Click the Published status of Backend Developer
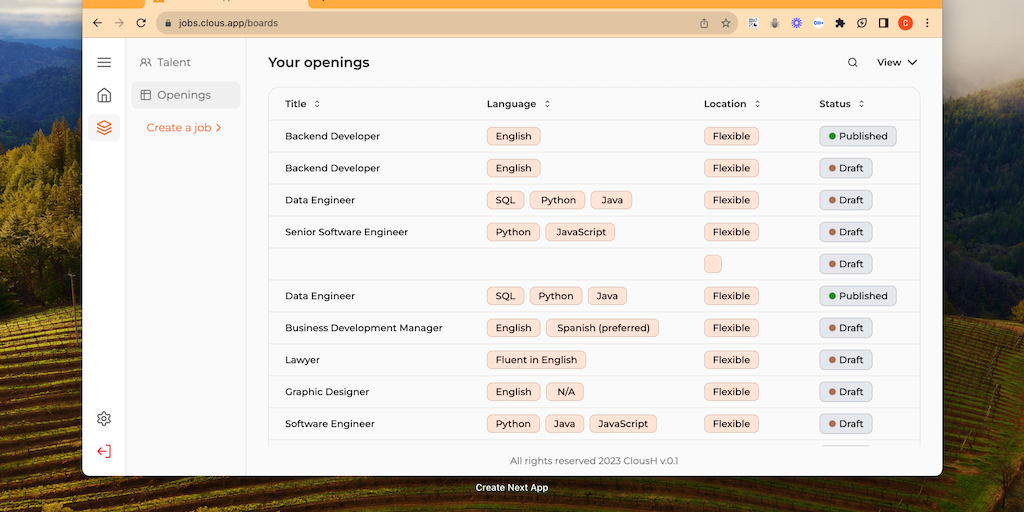The image size is (1024, 512). [857, 136]
